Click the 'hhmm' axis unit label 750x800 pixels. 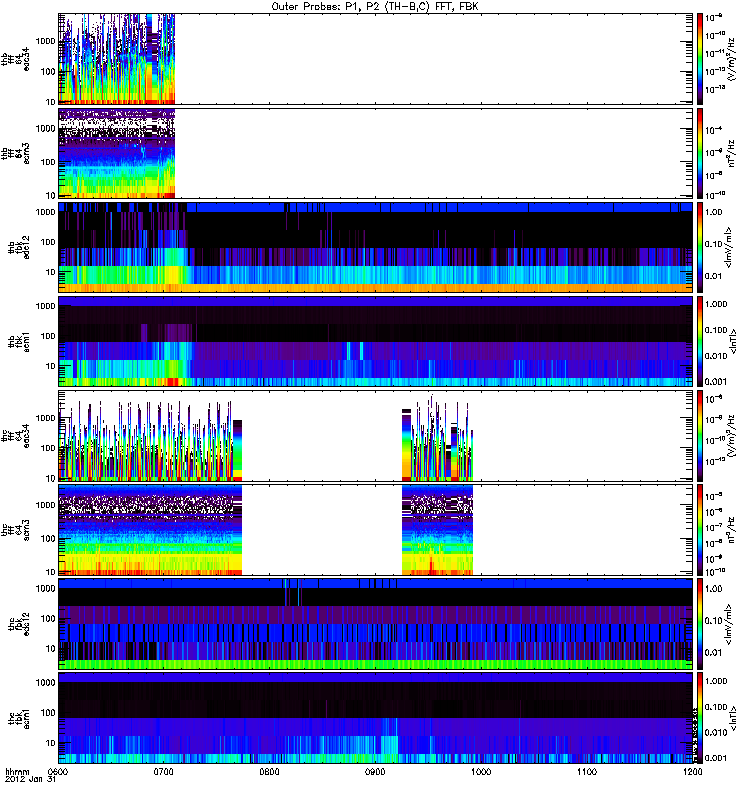17,771
